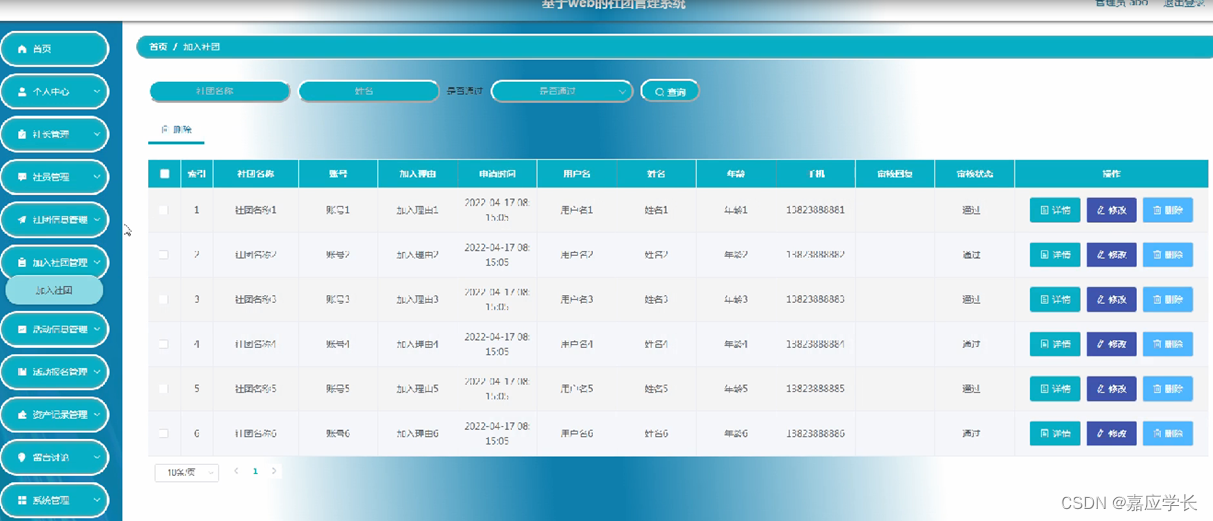Click 修改 for the 社团名称3 row

tap(1112, 299)
